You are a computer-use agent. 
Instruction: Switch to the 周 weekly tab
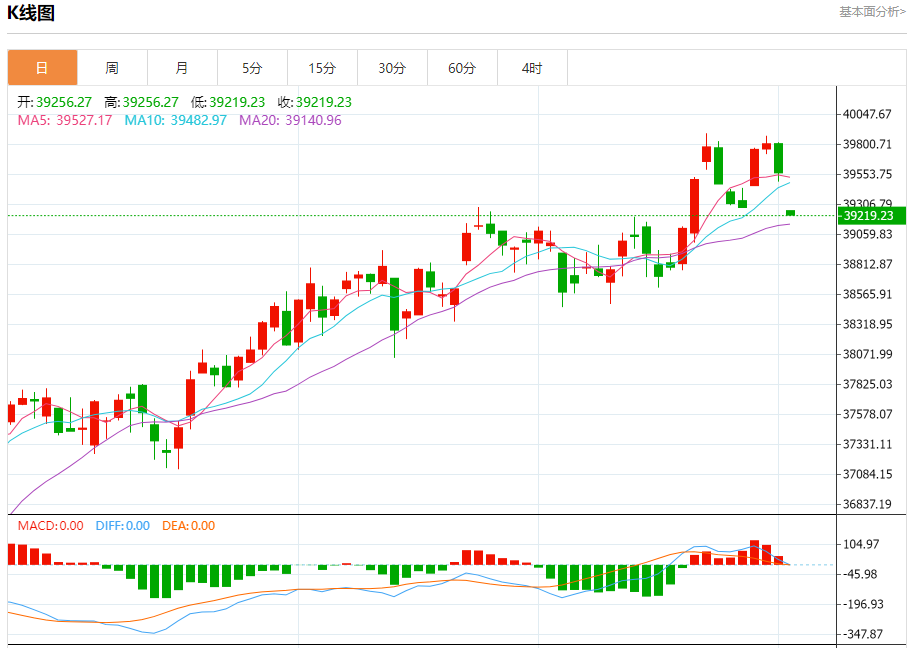pyautogui.click(x=112, y=68)
